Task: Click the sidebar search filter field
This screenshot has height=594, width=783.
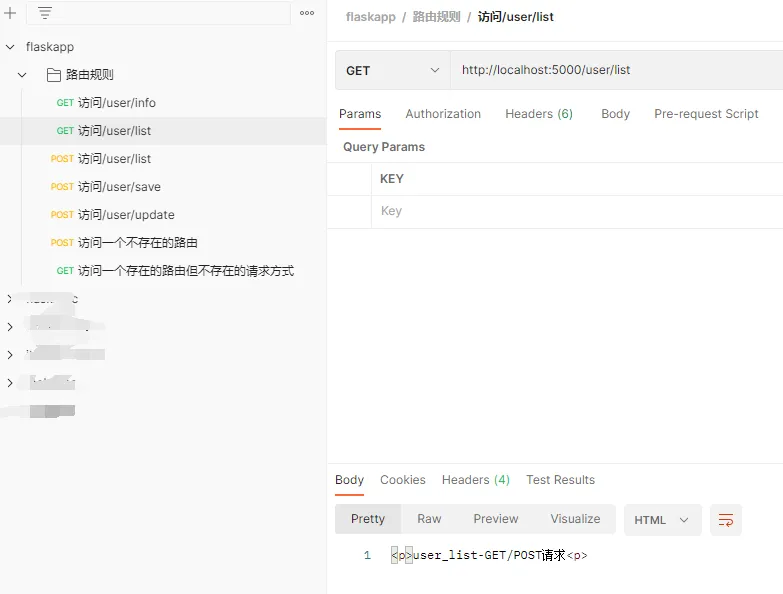Action: tap(158, 13)
